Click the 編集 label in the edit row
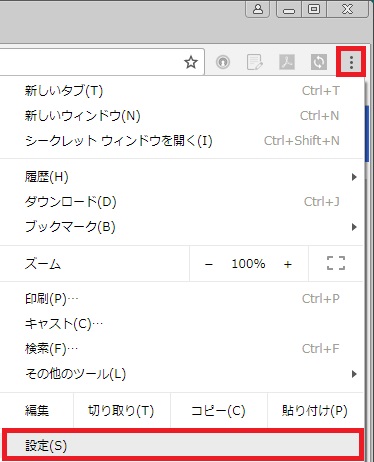This screenshot has height=462, width=374. tap(37, 410)
